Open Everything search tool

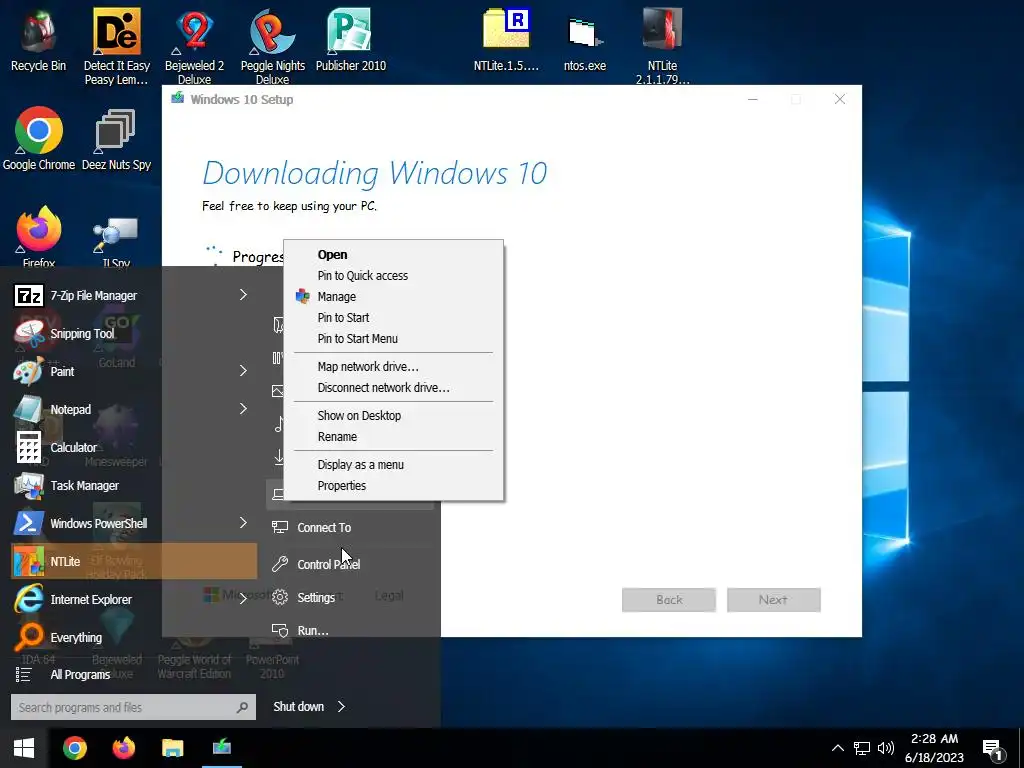(134, 637)
